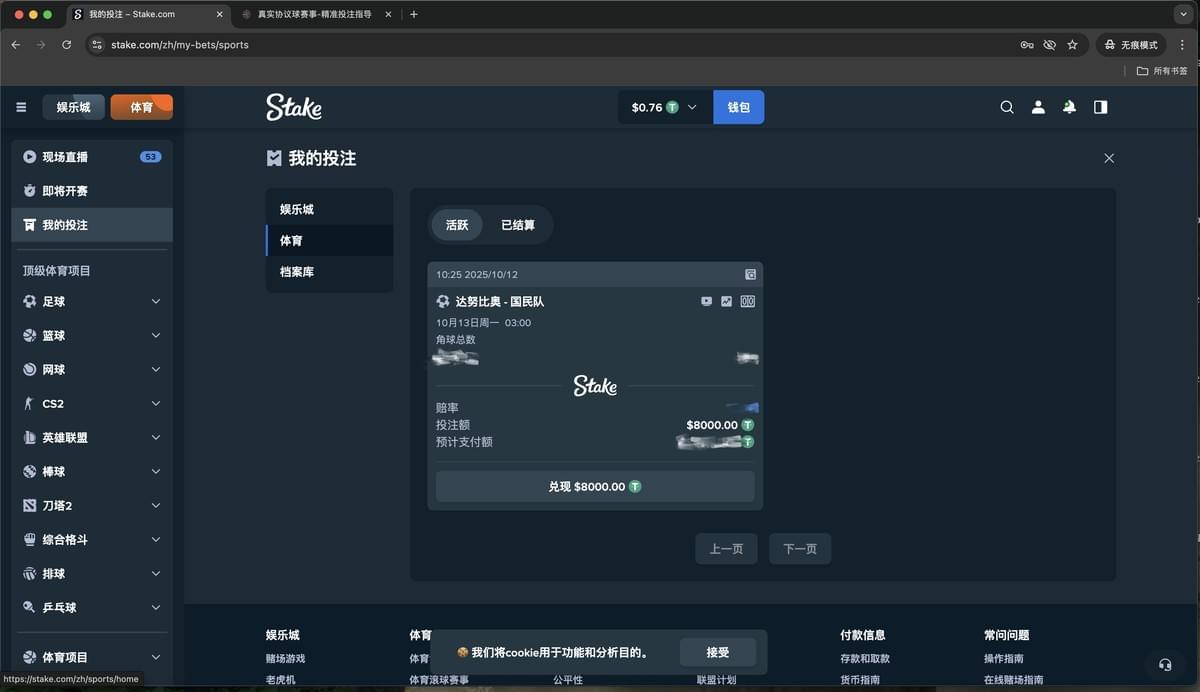
Task: Click 上一页 pagination button
Action: [726, 549]
